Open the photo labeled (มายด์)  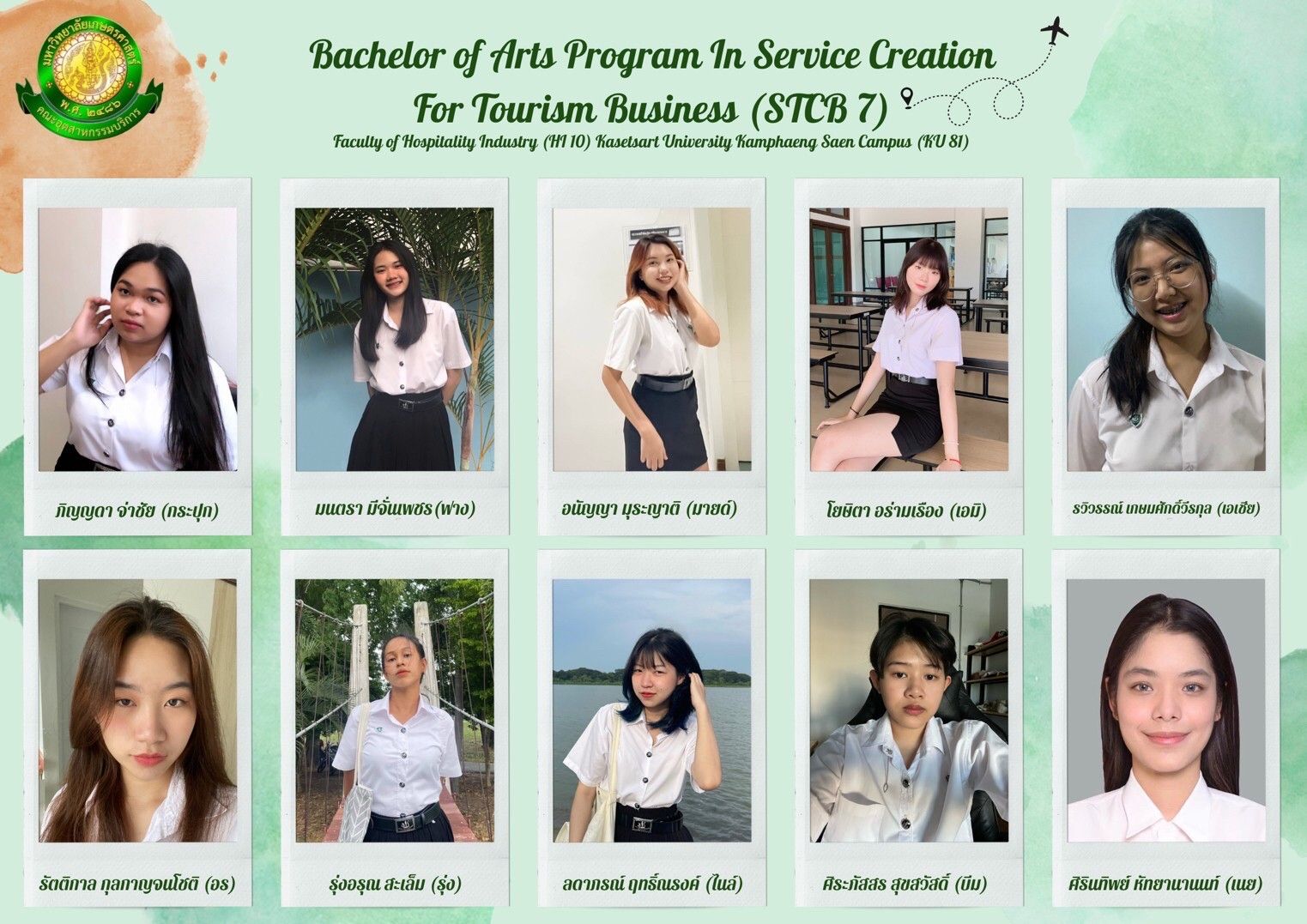(x=652, y=339)
